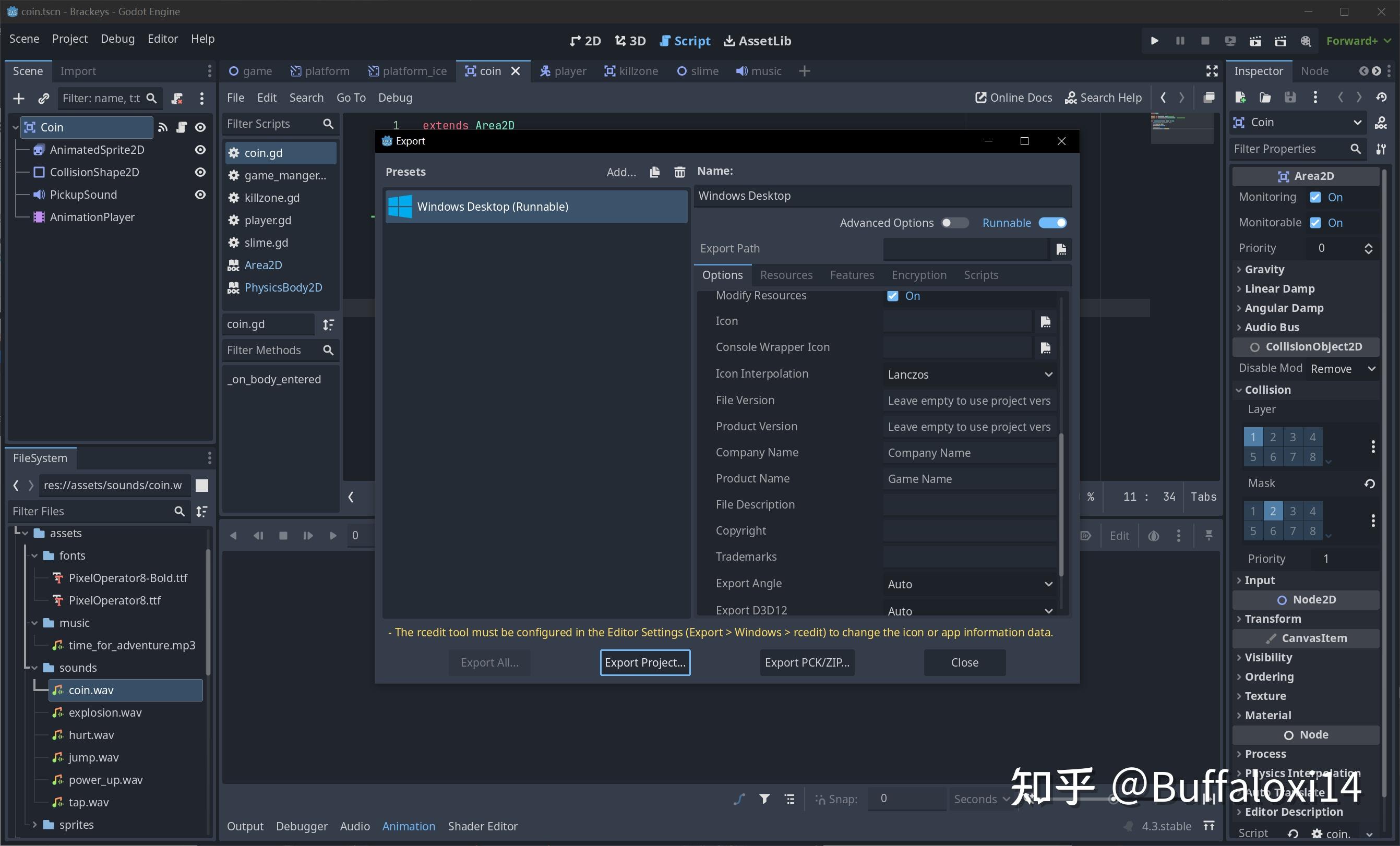Screen dimensions: 1400x846
Task: Delete the Windows Desktop preset
Action: point(679,172)
